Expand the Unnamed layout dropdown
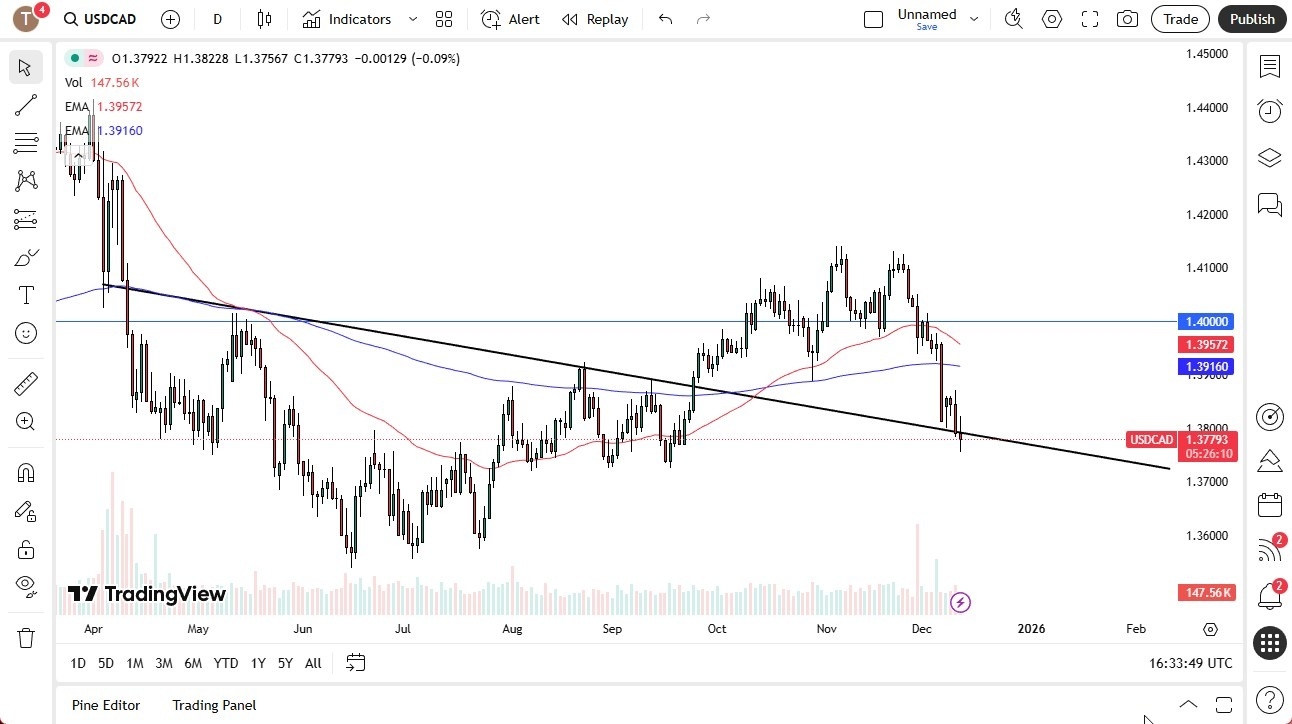This screenshot has height=724, width=1292. pos(975,18)
